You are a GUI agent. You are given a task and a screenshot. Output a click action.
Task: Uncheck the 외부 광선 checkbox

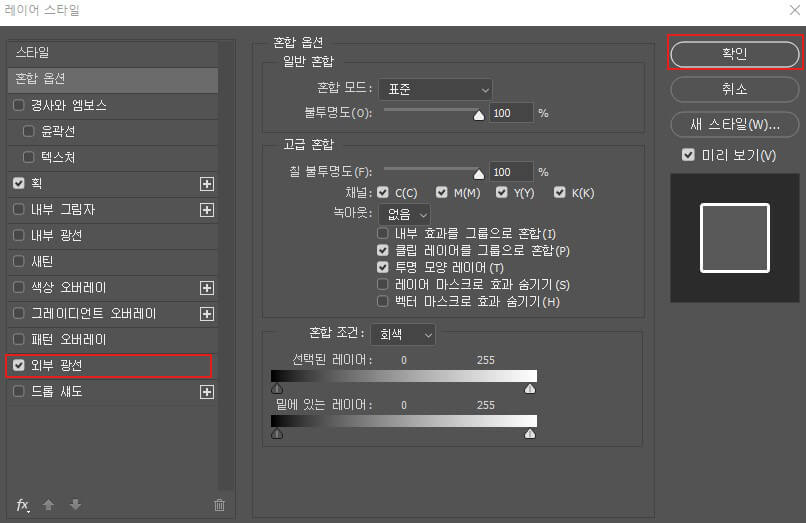point(19,365)
